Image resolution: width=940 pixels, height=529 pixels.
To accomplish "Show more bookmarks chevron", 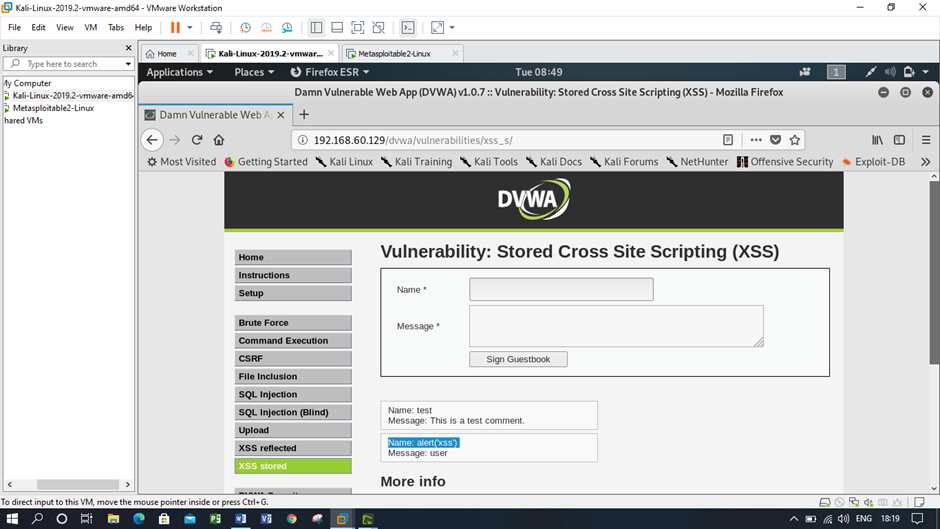I will pyautogui.click(x=926, y=162).
